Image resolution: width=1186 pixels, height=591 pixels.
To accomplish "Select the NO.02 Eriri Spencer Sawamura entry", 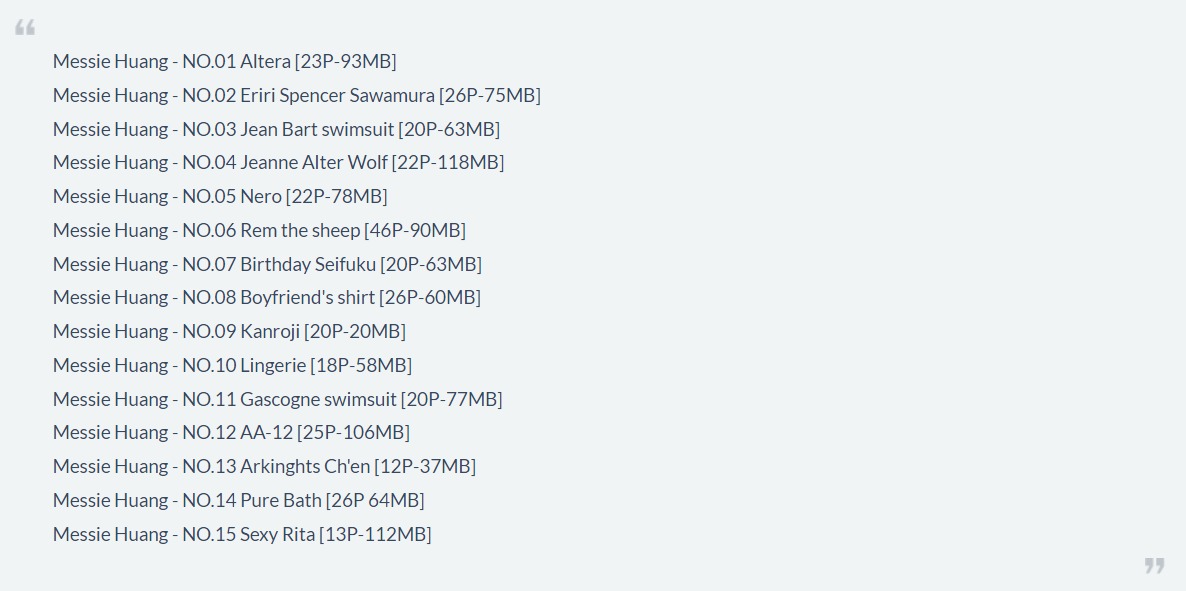I will pos(296,95).
